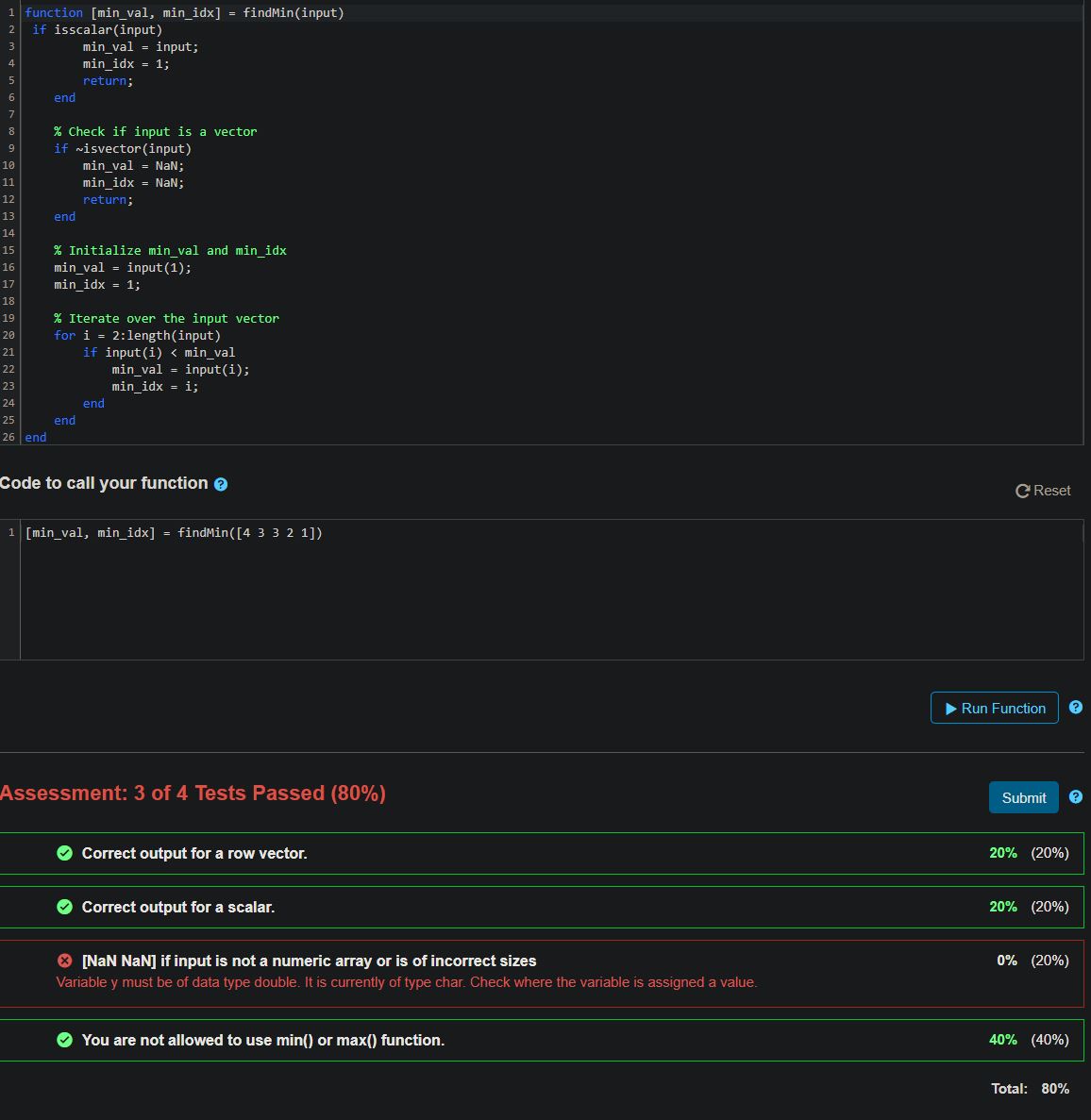The width and height of the screenshot is (1091, 1120).
Task: Click green checkmark for min()/max() restriction test
Action: (64, 1040)
